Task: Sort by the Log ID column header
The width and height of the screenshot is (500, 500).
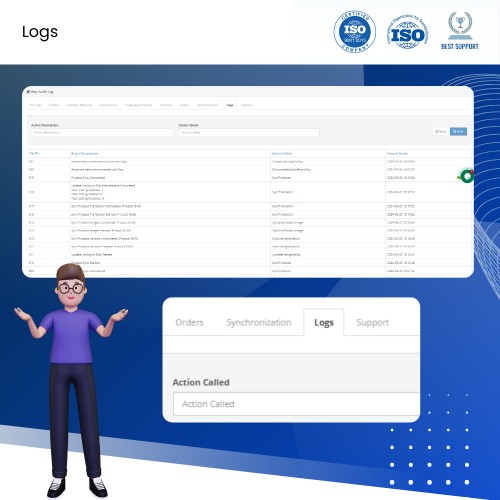Action: pyautogui.click(x=34, y=154)
